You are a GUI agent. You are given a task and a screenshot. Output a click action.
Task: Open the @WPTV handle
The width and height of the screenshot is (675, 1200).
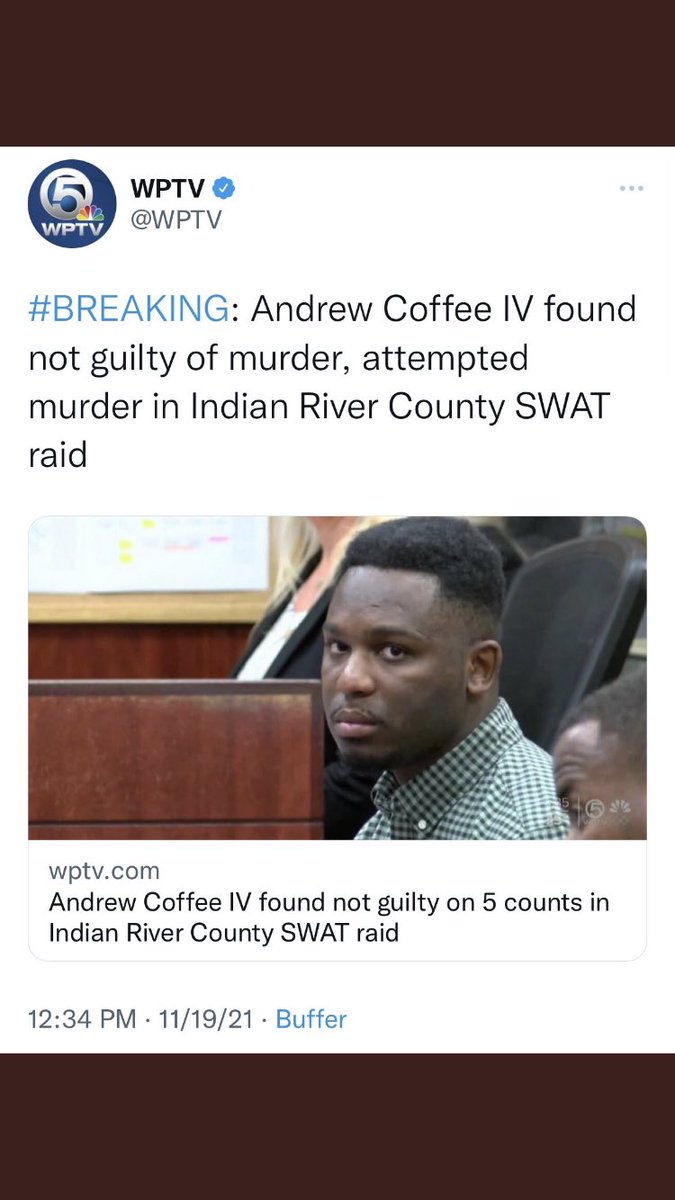tap(176, 220)
